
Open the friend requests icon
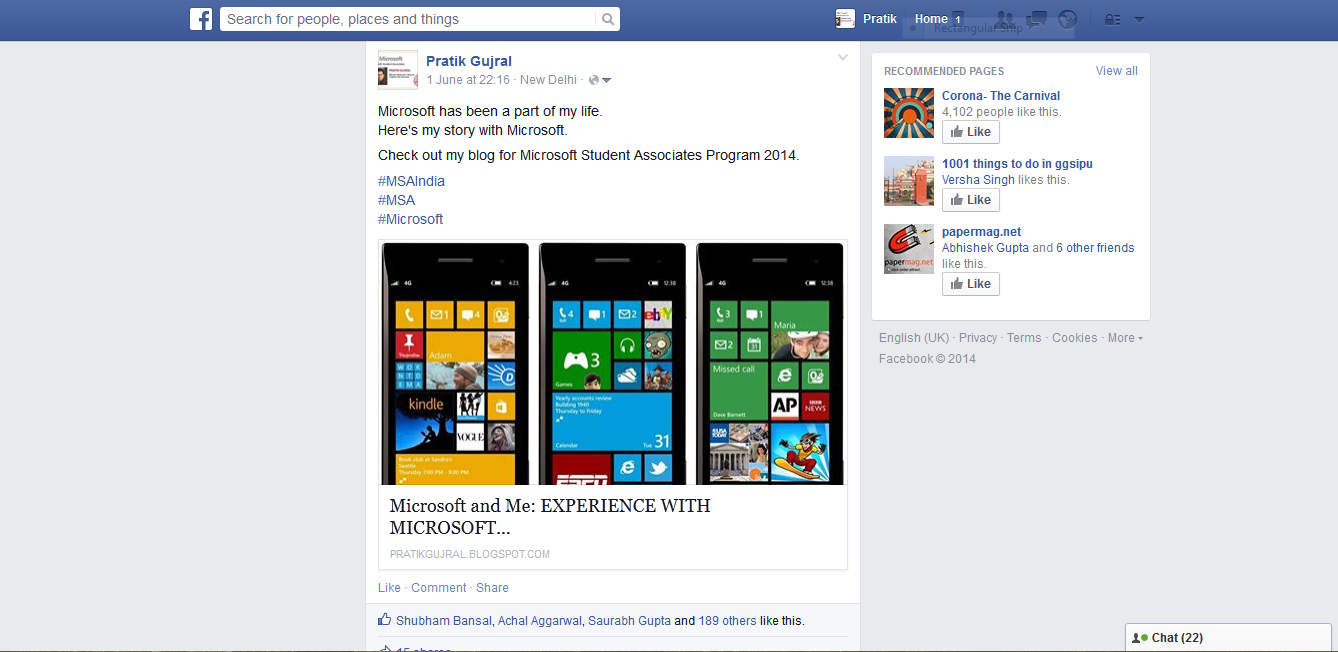tap(1005, 19)
